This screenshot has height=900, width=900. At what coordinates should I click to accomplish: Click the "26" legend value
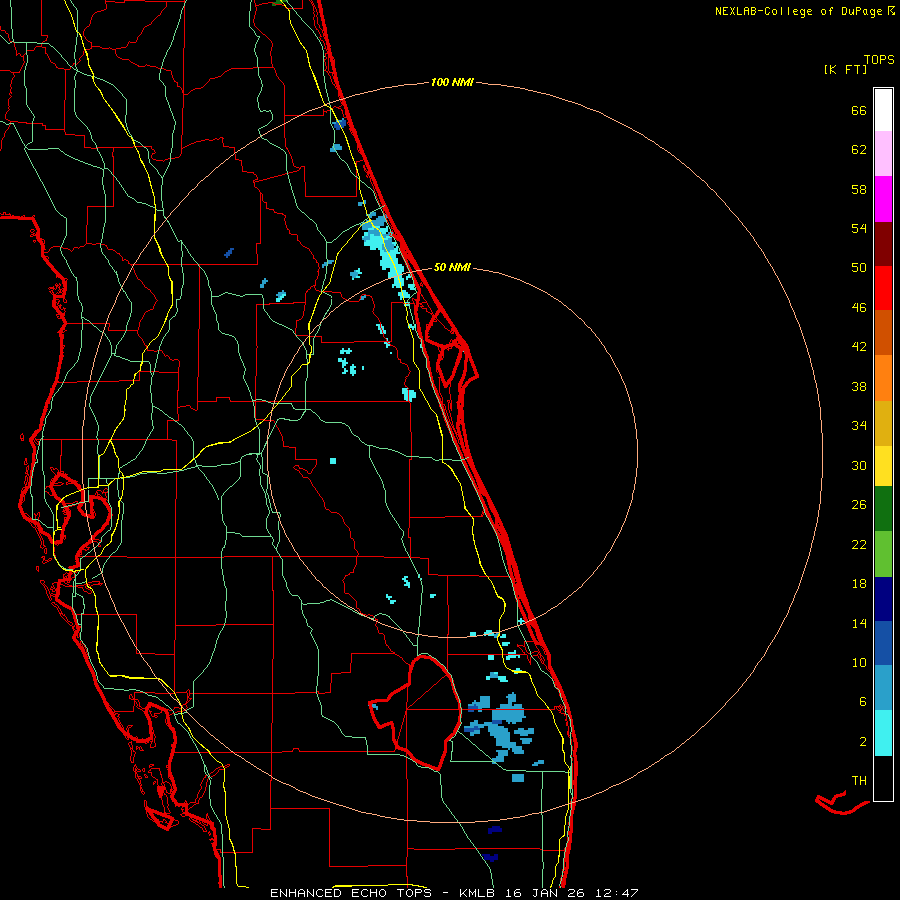(x=859, y=505)
